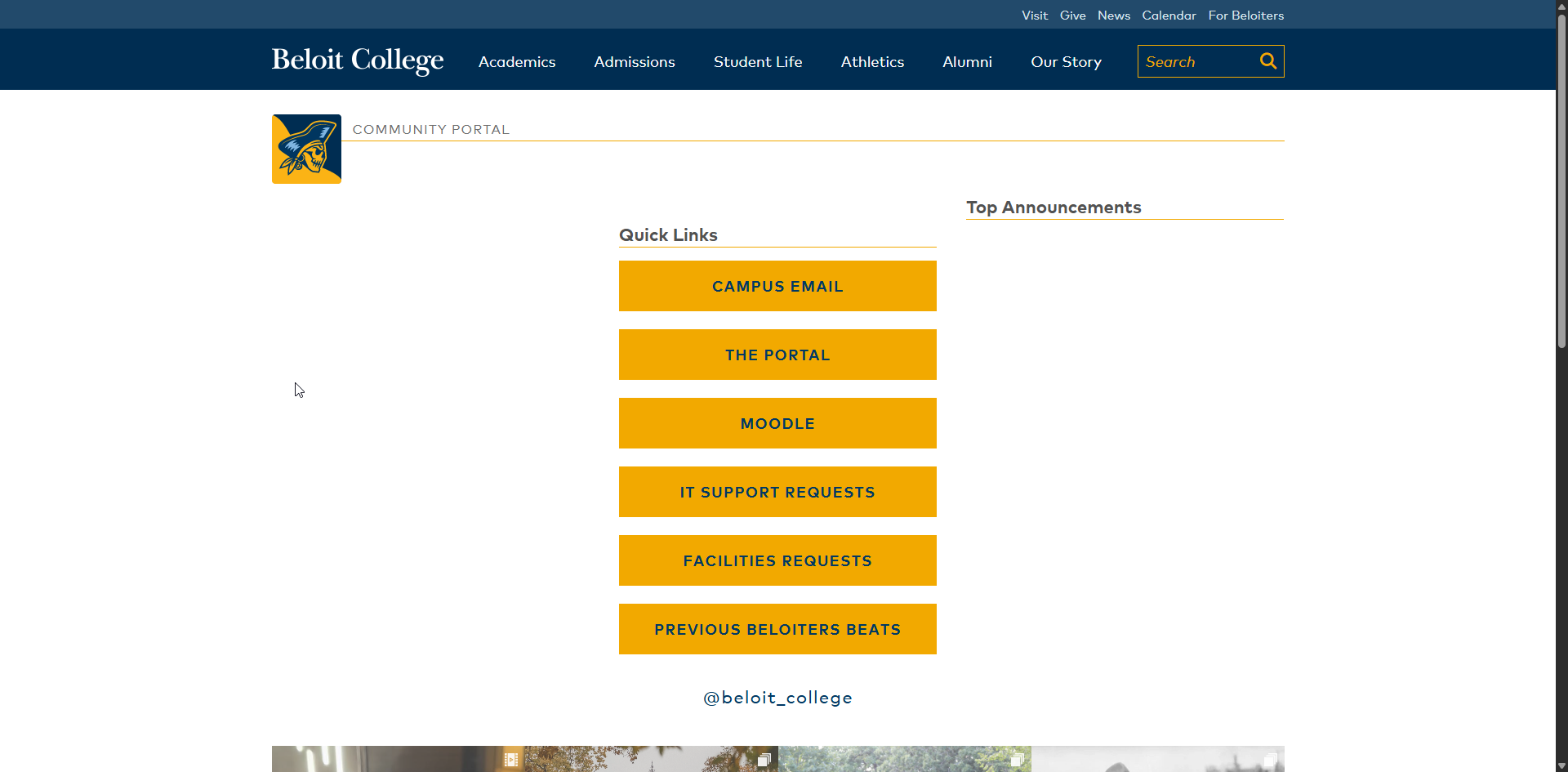Go to Student Life section
This screenshot has width=1568, height=772.
coord(757,62)
